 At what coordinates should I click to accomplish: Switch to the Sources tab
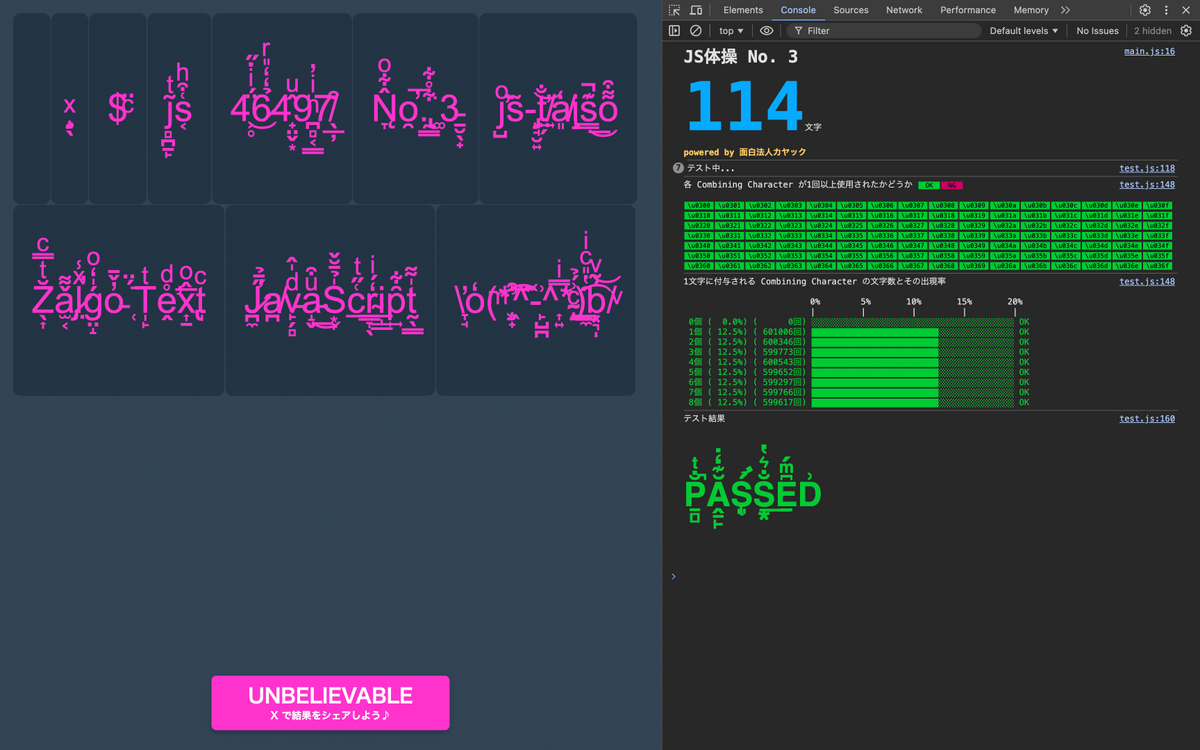pos(851,10)
